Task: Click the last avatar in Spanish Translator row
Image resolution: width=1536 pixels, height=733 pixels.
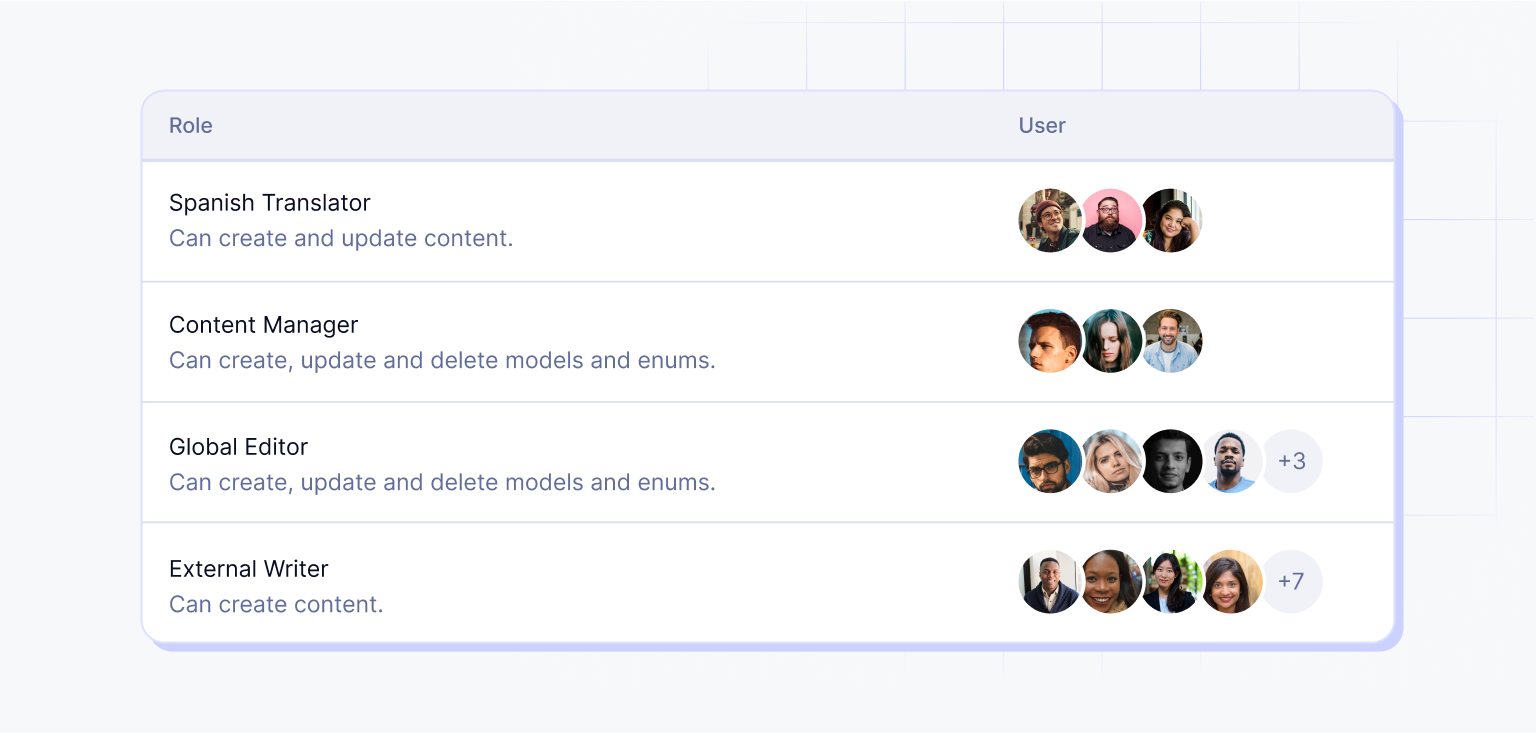Action: tap(1172, 221)
